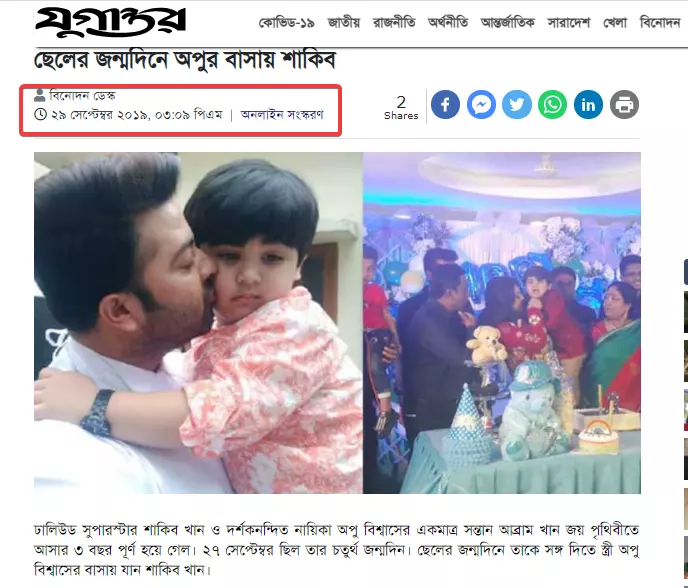Tweet the article with Twitter icon

tap(517, 104)
